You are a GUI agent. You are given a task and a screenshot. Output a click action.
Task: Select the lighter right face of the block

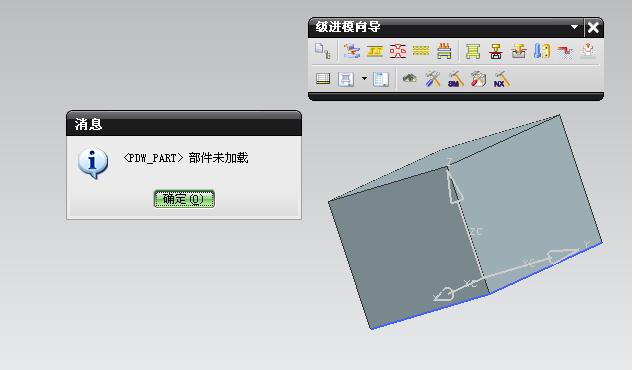click(530, 202)
